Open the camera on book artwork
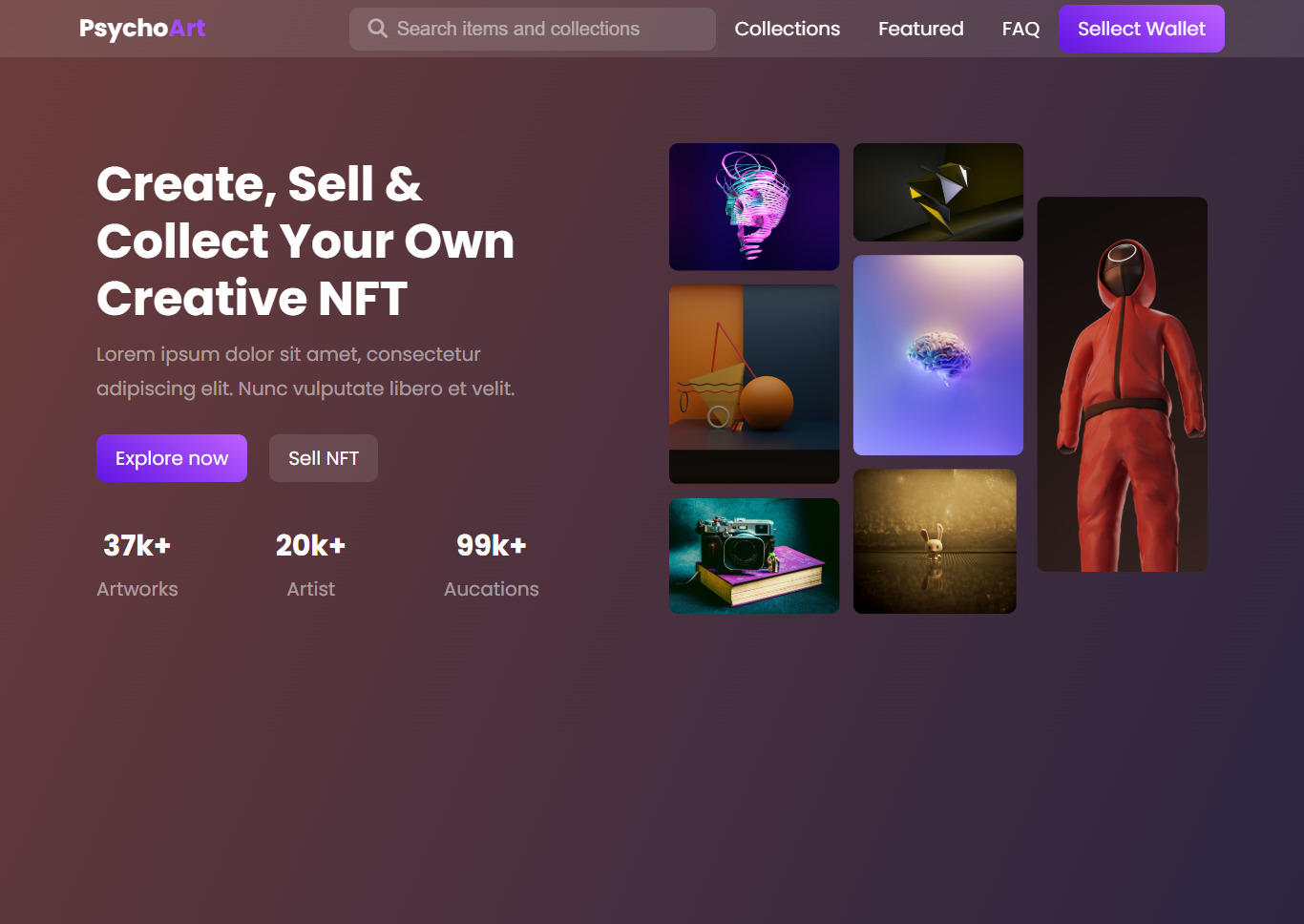 pos(754,556)
